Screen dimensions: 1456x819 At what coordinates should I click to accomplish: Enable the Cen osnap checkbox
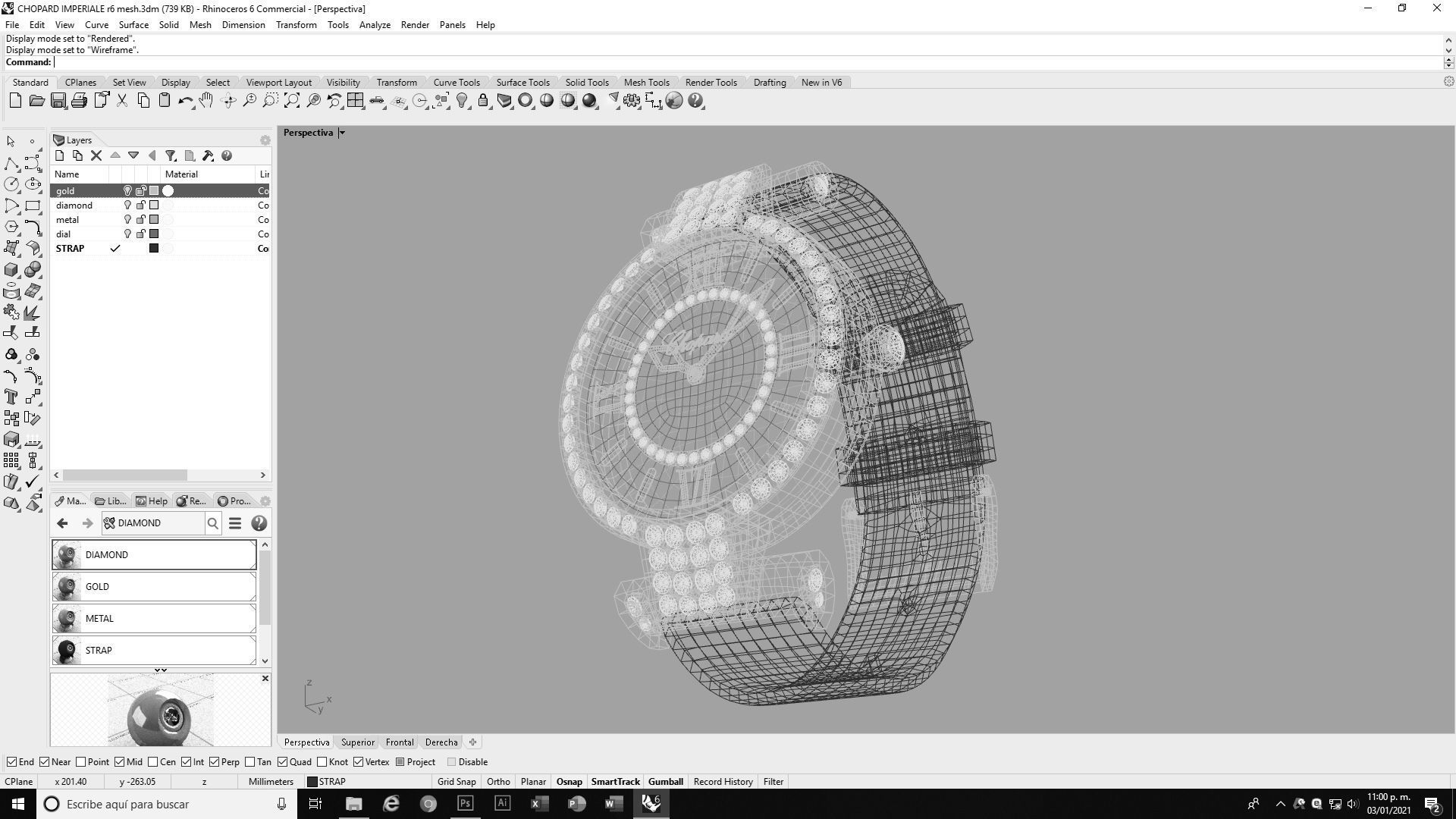[153, 762]
